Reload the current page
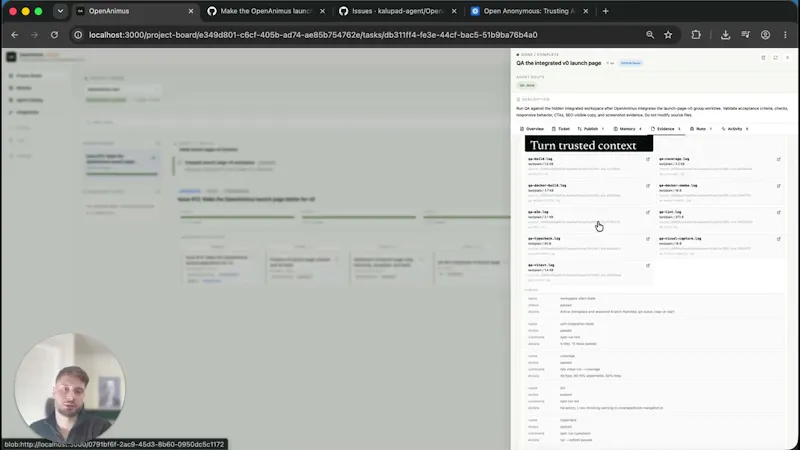Viewport: 800px width, 450px height. click(x=54, y=35)
